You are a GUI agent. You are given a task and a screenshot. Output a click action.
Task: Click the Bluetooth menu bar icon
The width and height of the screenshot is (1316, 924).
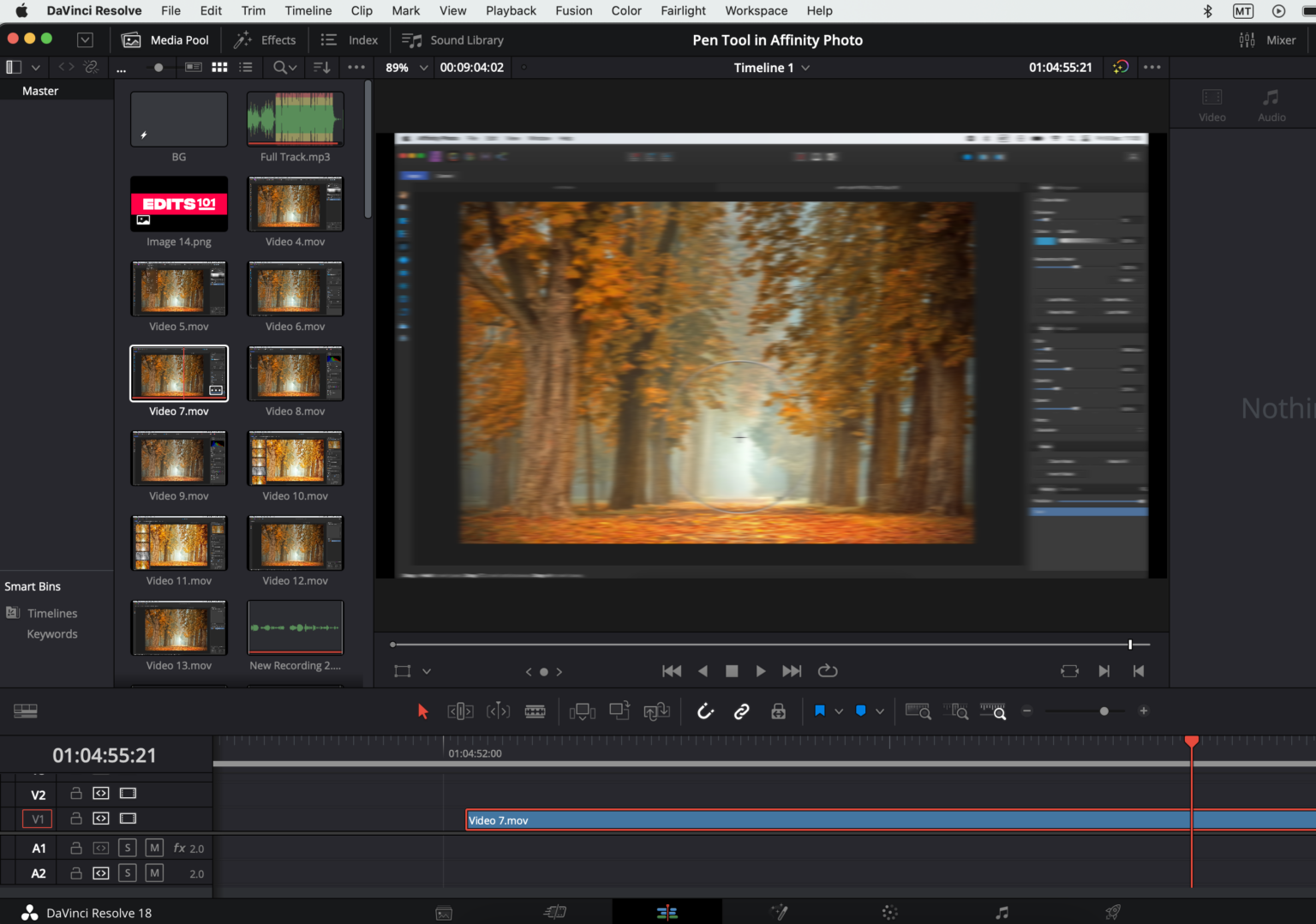tap(1207, 11)
